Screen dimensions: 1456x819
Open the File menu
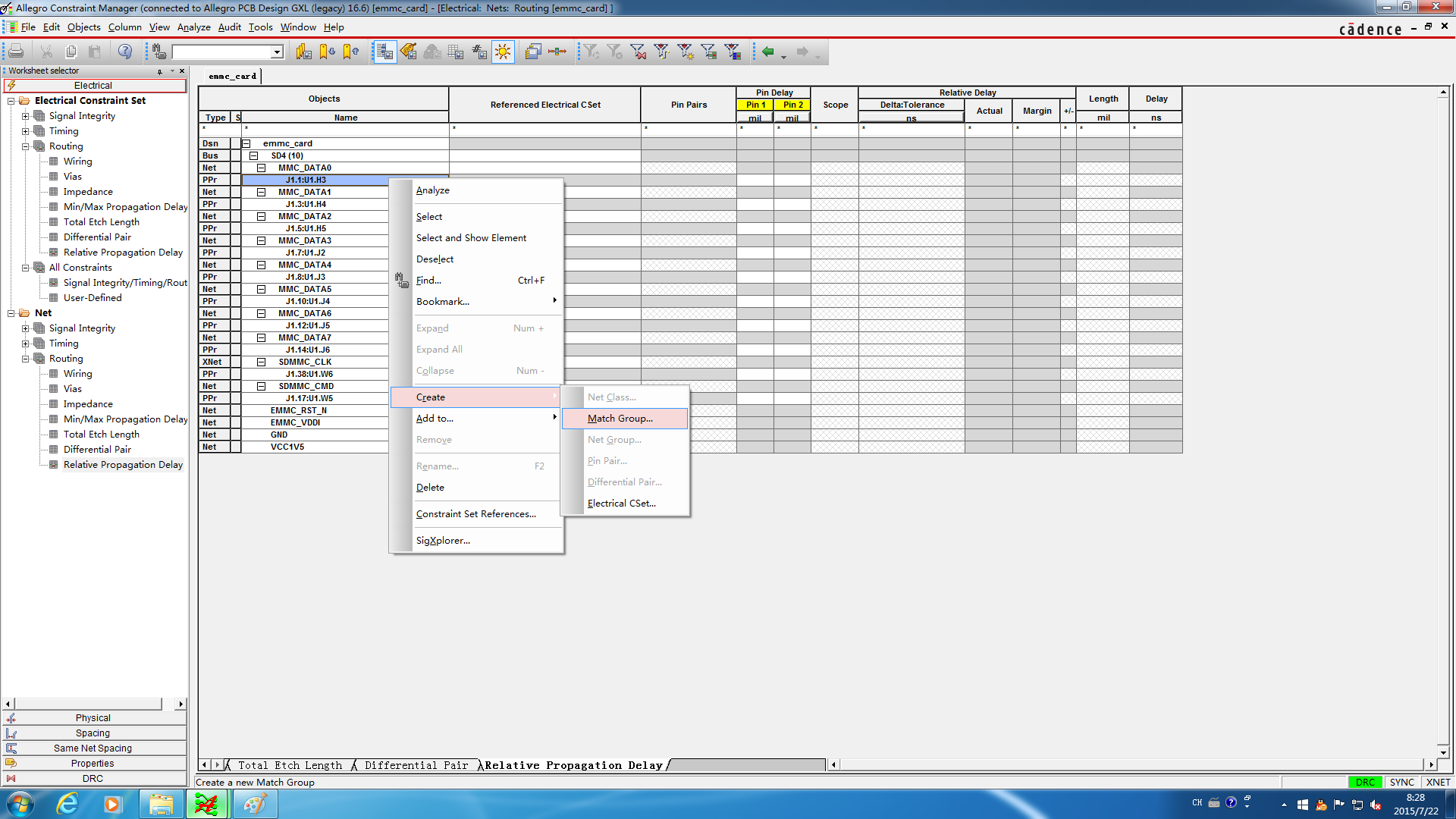click(28, 27)
